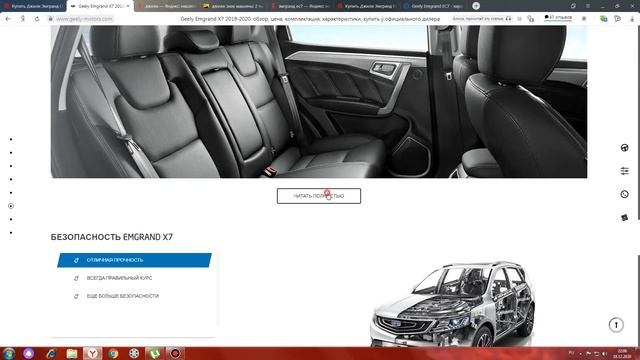Screen dimensions: 640x360
Task: Click the active sixth navigation dot
Action: [x=11, y=206]
